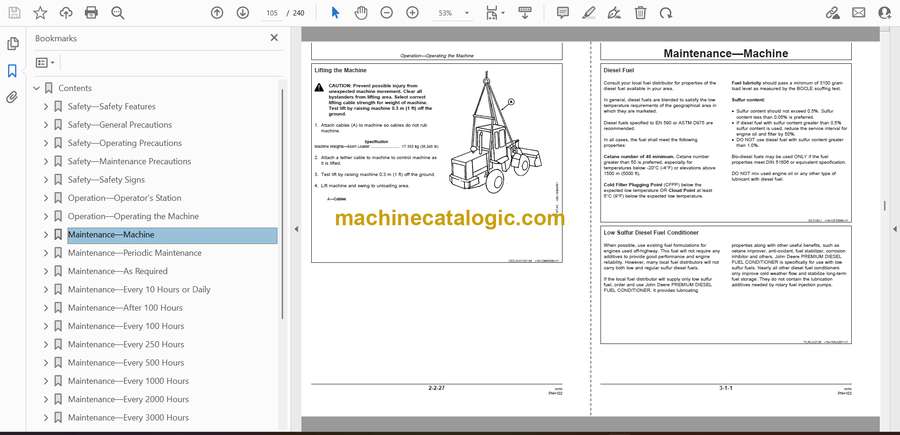Zoom in with the plus icon
The image size is (900, 435).
411,13
